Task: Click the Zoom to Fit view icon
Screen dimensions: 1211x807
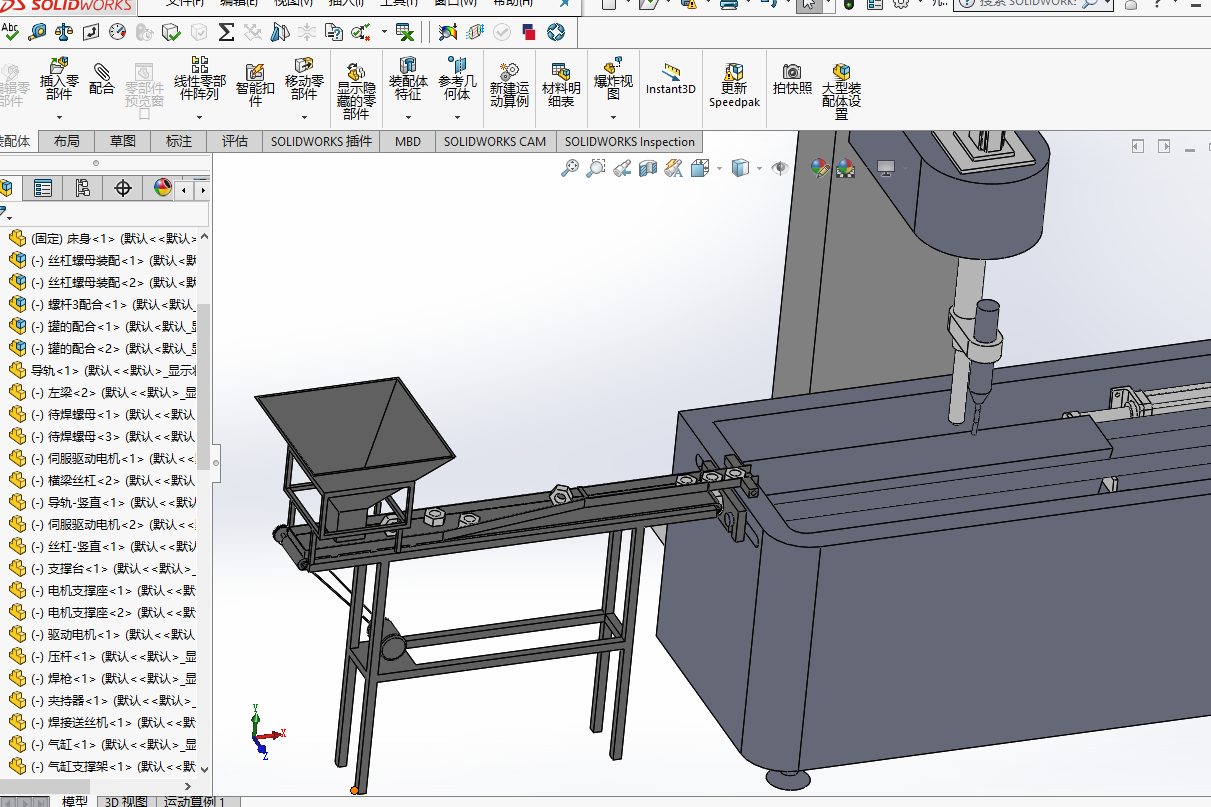Action: pyautogui.click(x=570, y=168)
